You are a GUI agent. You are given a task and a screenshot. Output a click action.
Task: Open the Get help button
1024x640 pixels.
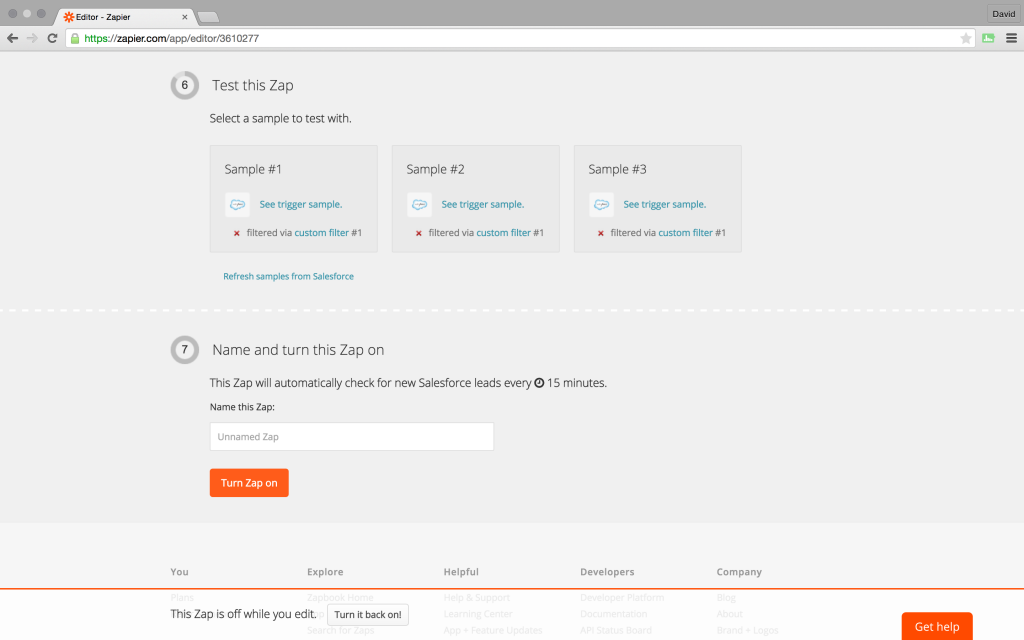tap(937, 627)
